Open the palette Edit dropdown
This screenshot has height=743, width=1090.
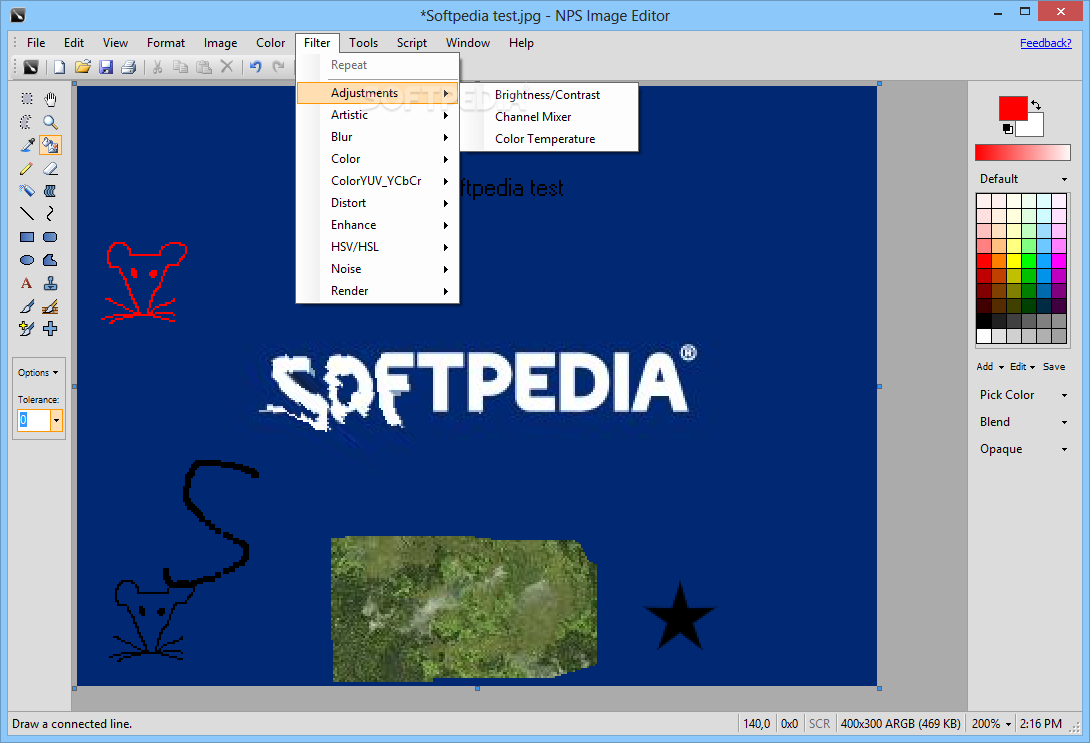[x=1023, y=366]
